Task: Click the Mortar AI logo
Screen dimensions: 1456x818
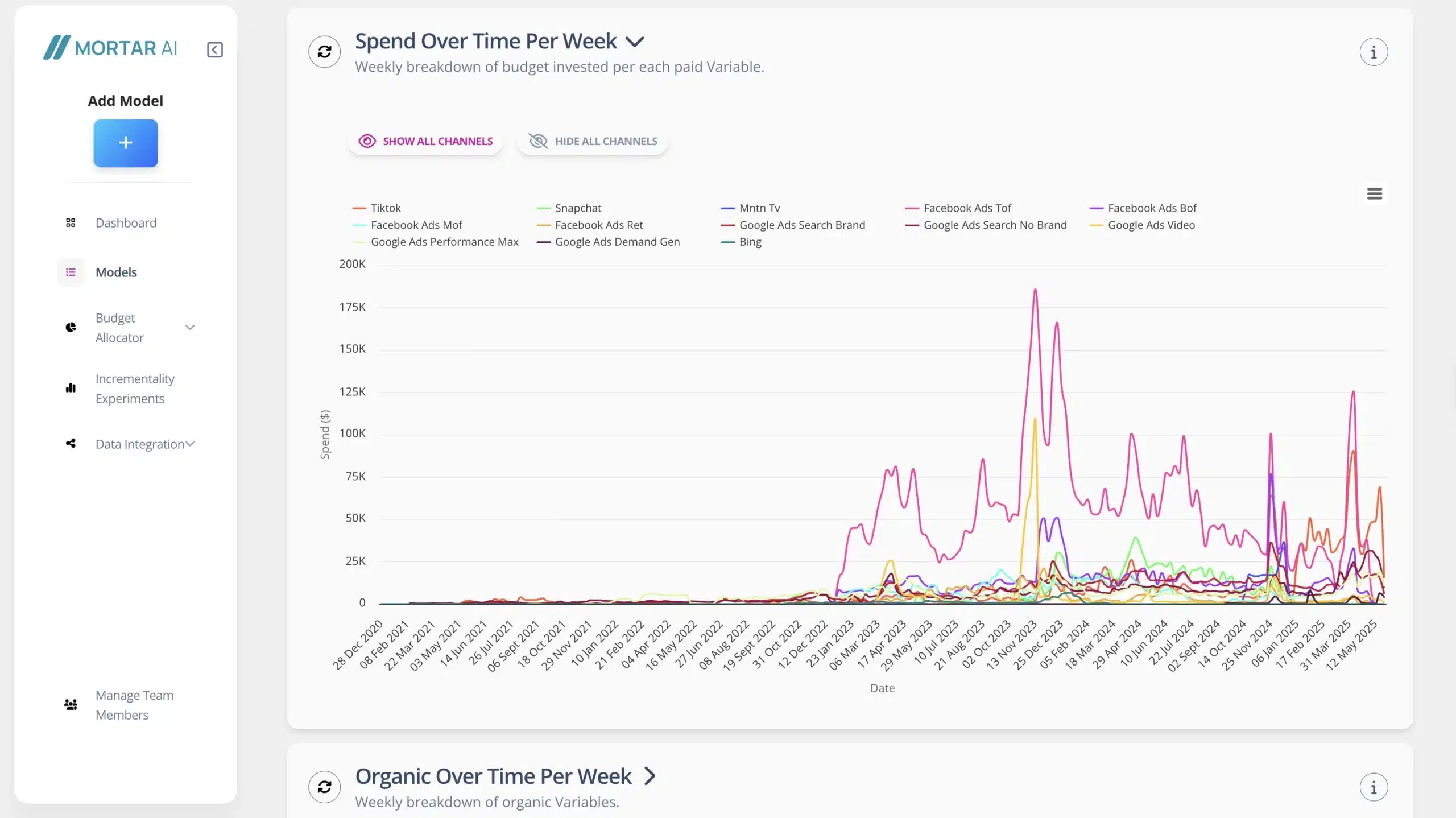Action: pos(110,48)
